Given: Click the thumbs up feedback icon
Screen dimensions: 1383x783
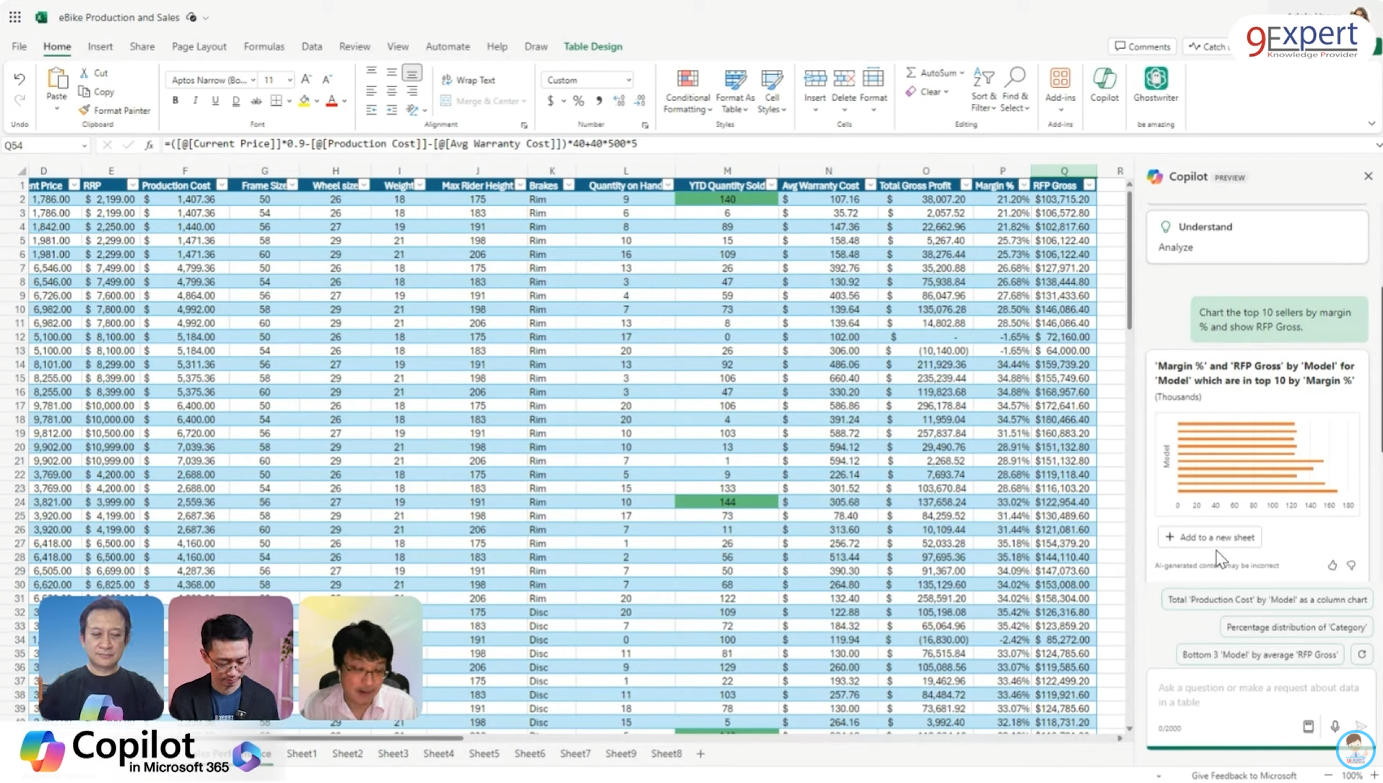Looking at the screenshot, I should [1332, 565].
